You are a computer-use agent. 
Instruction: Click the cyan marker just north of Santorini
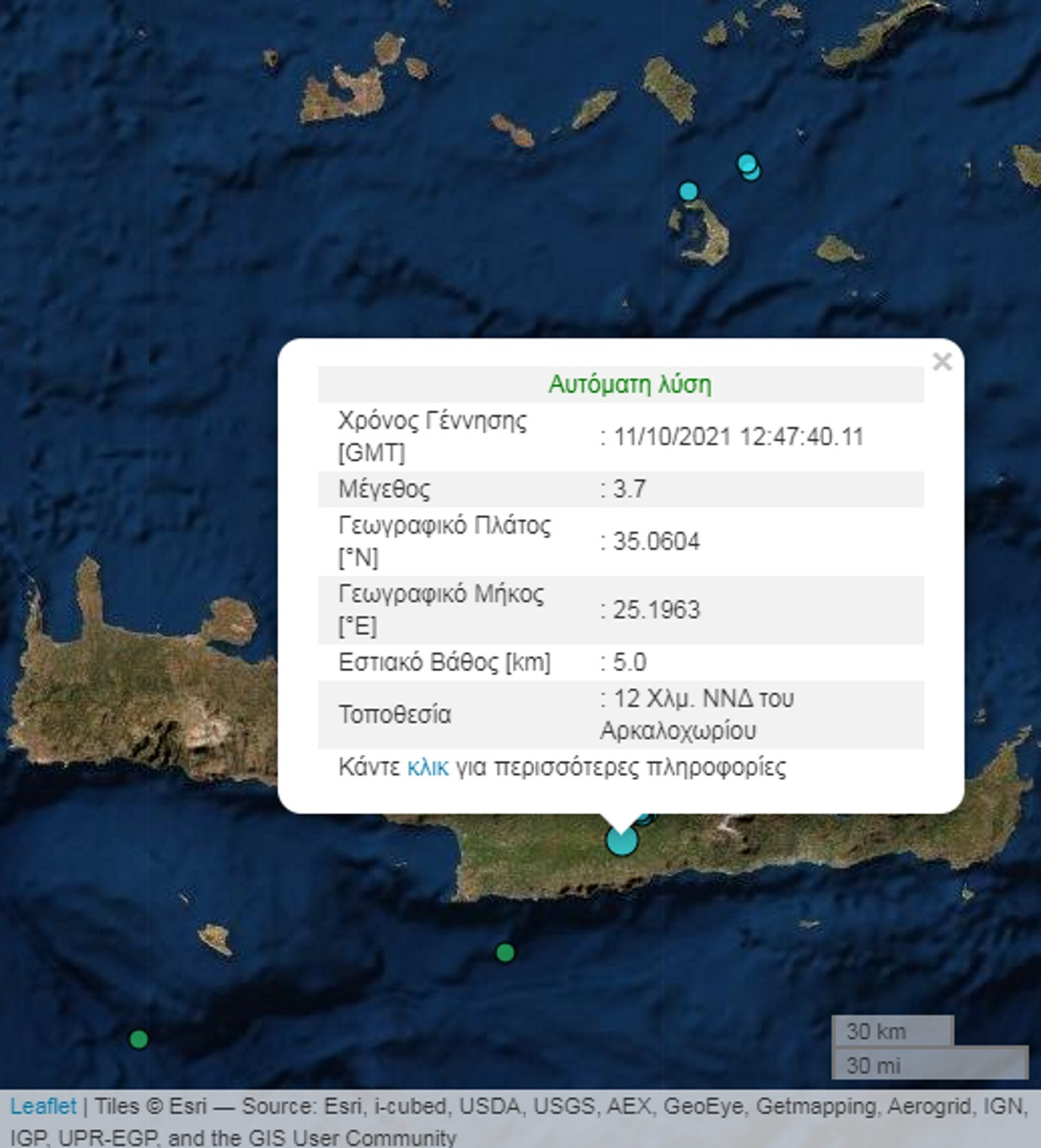coord(688,191)
